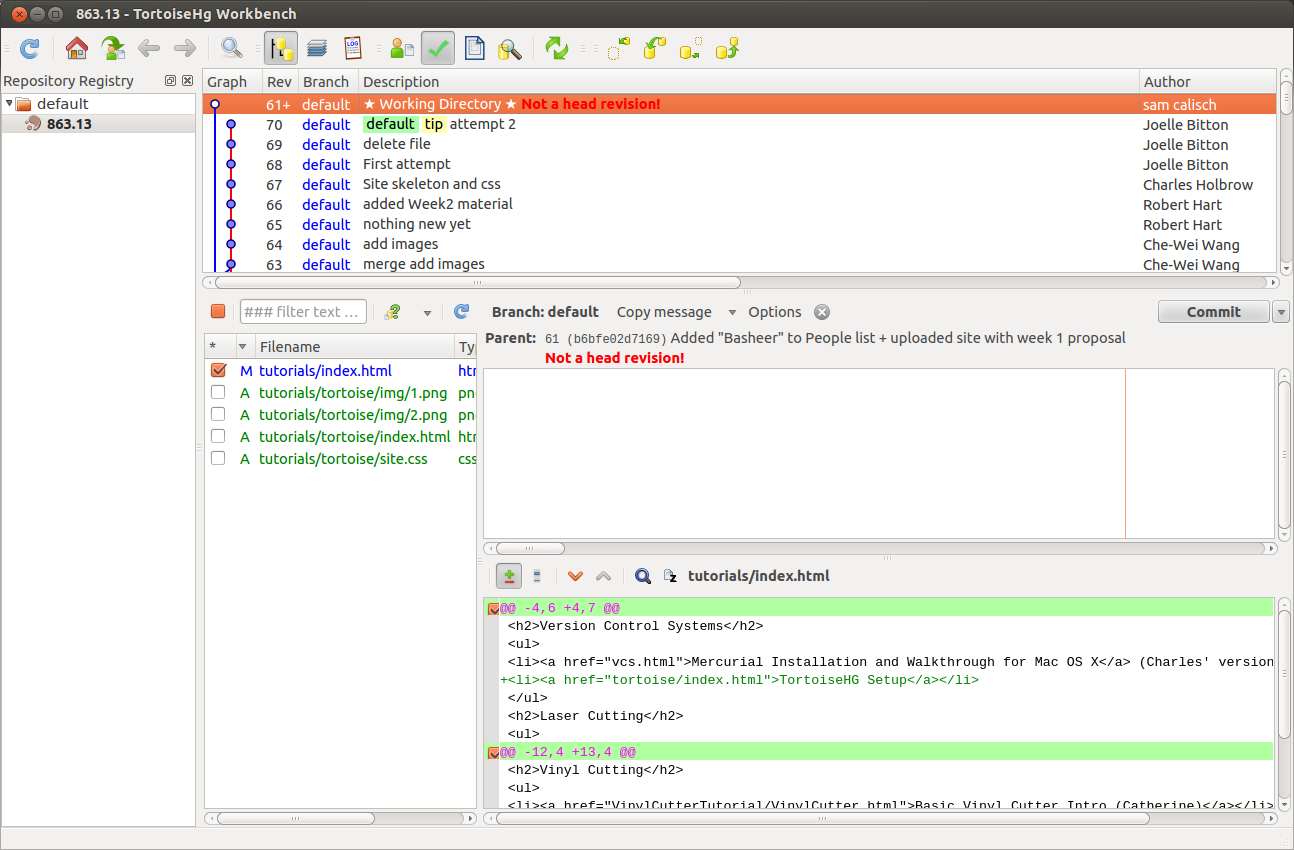The image size is (1294, 850).
Task: Check the tutorials/tortoise/site.css checkbox
Action: pyautogui.click(x=218, y=459)
